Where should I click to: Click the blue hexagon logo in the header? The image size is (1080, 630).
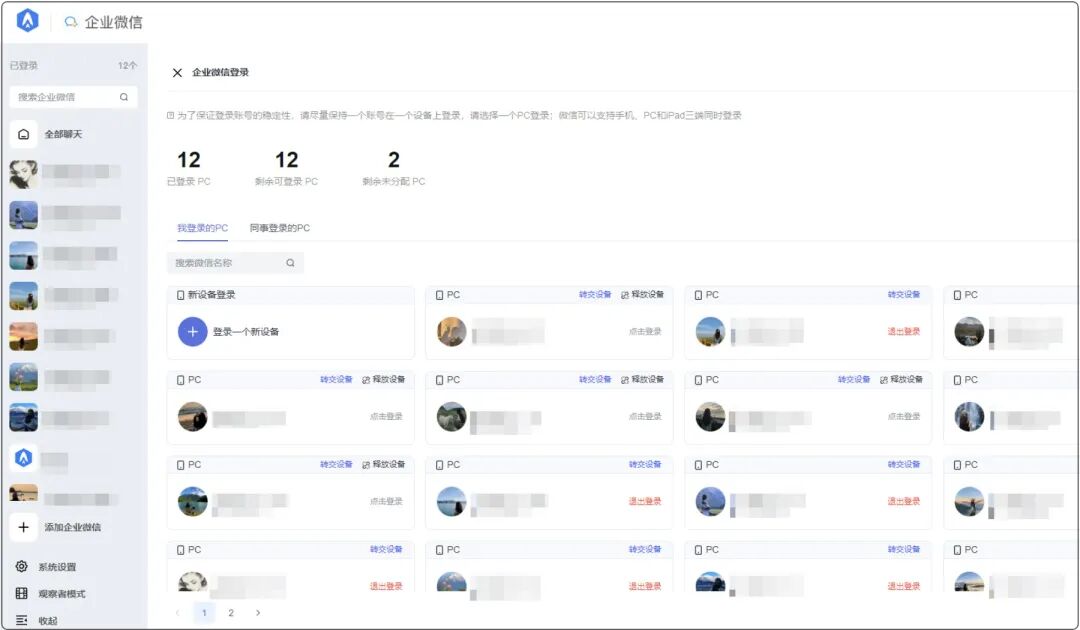[x=28, y=21]
